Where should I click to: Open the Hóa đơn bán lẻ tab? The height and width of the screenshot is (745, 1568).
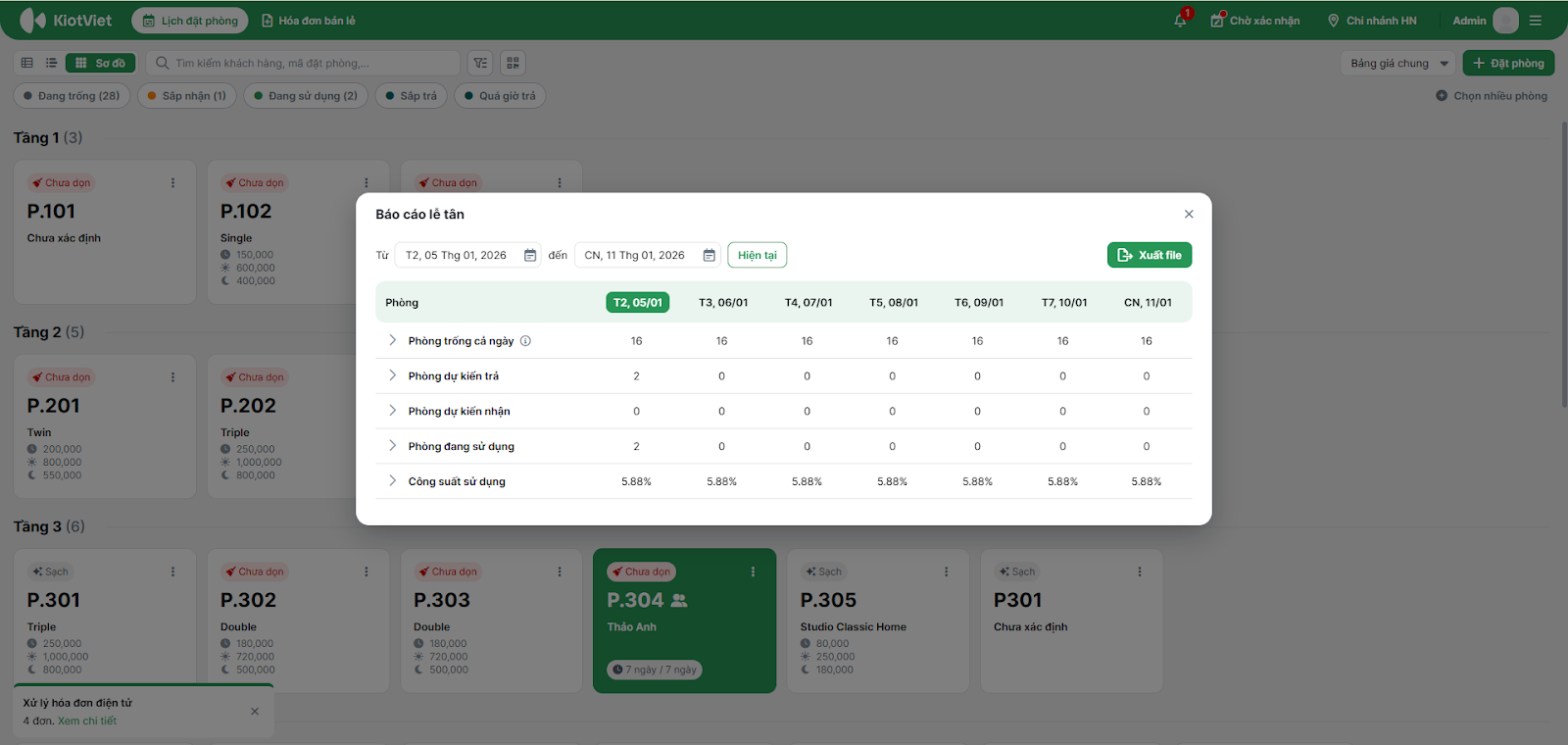pos(309,21)
